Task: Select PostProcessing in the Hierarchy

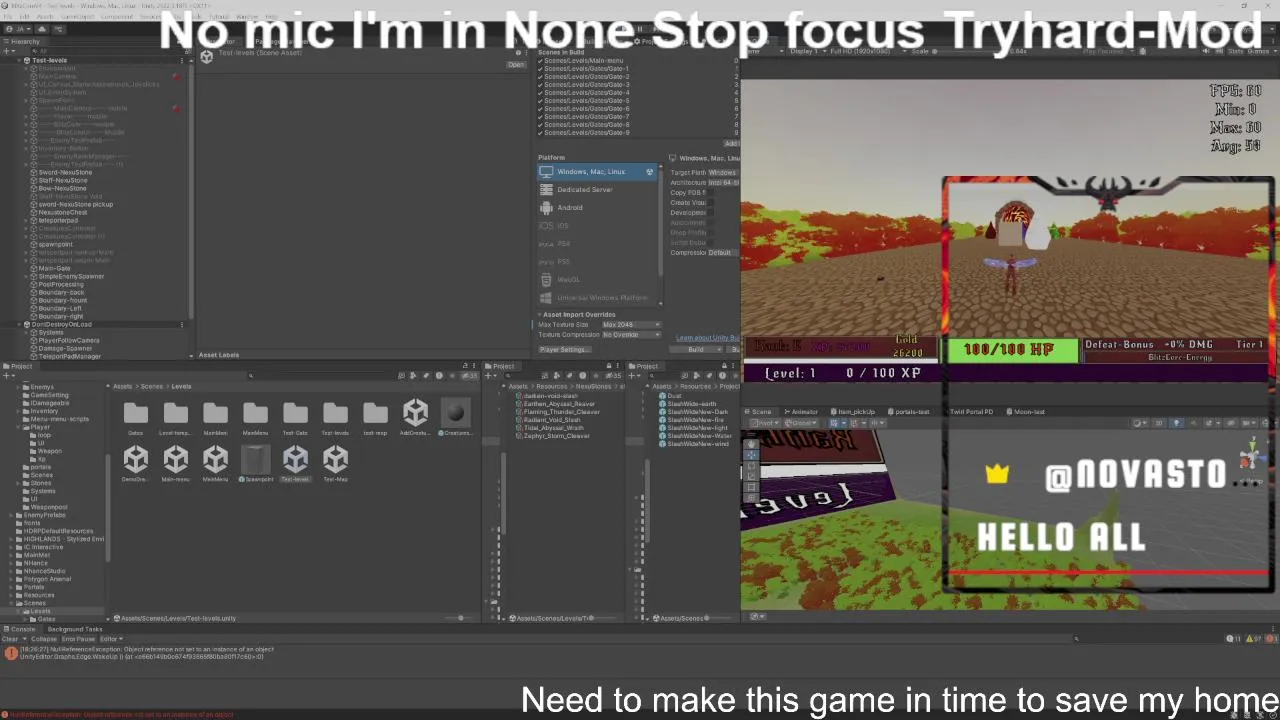Action: pyautogui.click(x=60, y=284)
